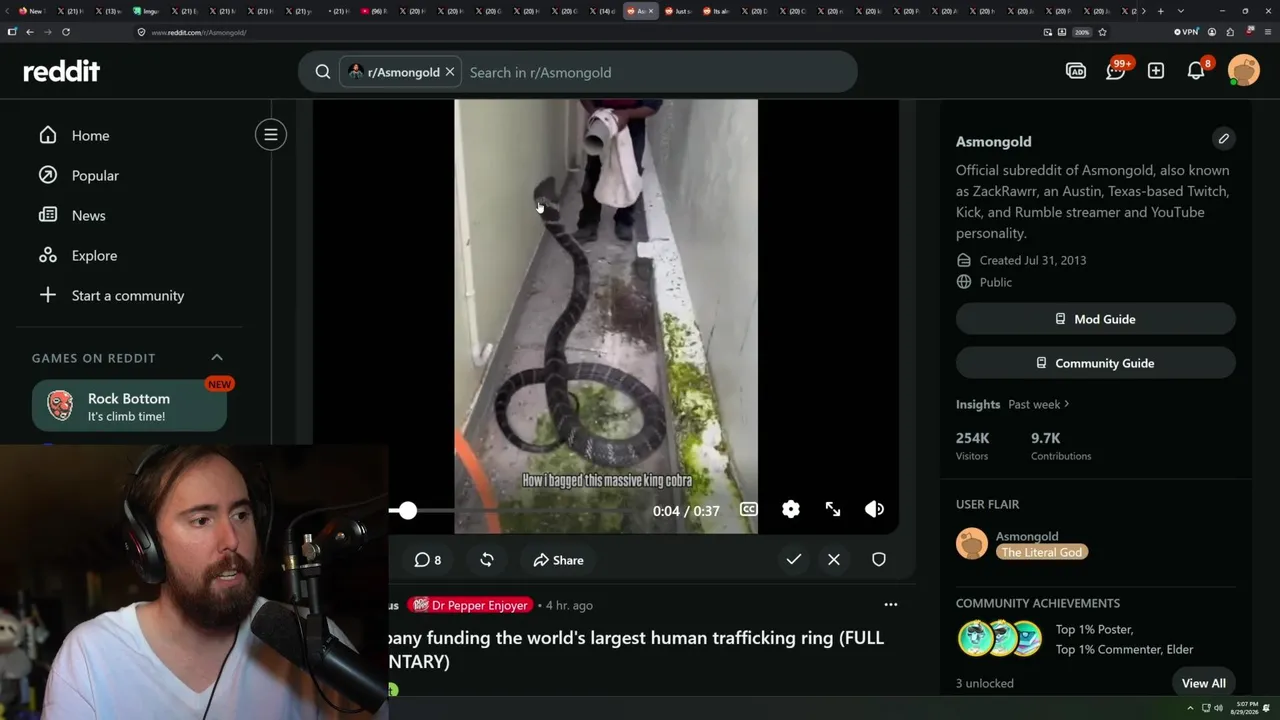Collapse the Games on Reddit section
The image size is (1280, 720).
tap(217, 358)
